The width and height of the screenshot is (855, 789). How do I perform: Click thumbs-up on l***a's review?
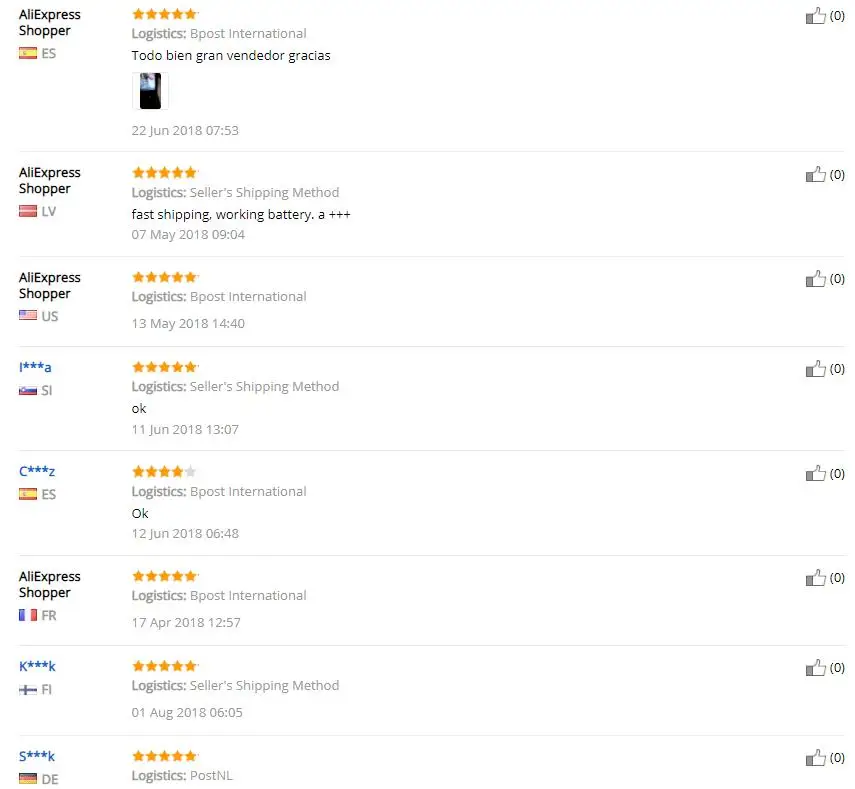coord(816,369)
